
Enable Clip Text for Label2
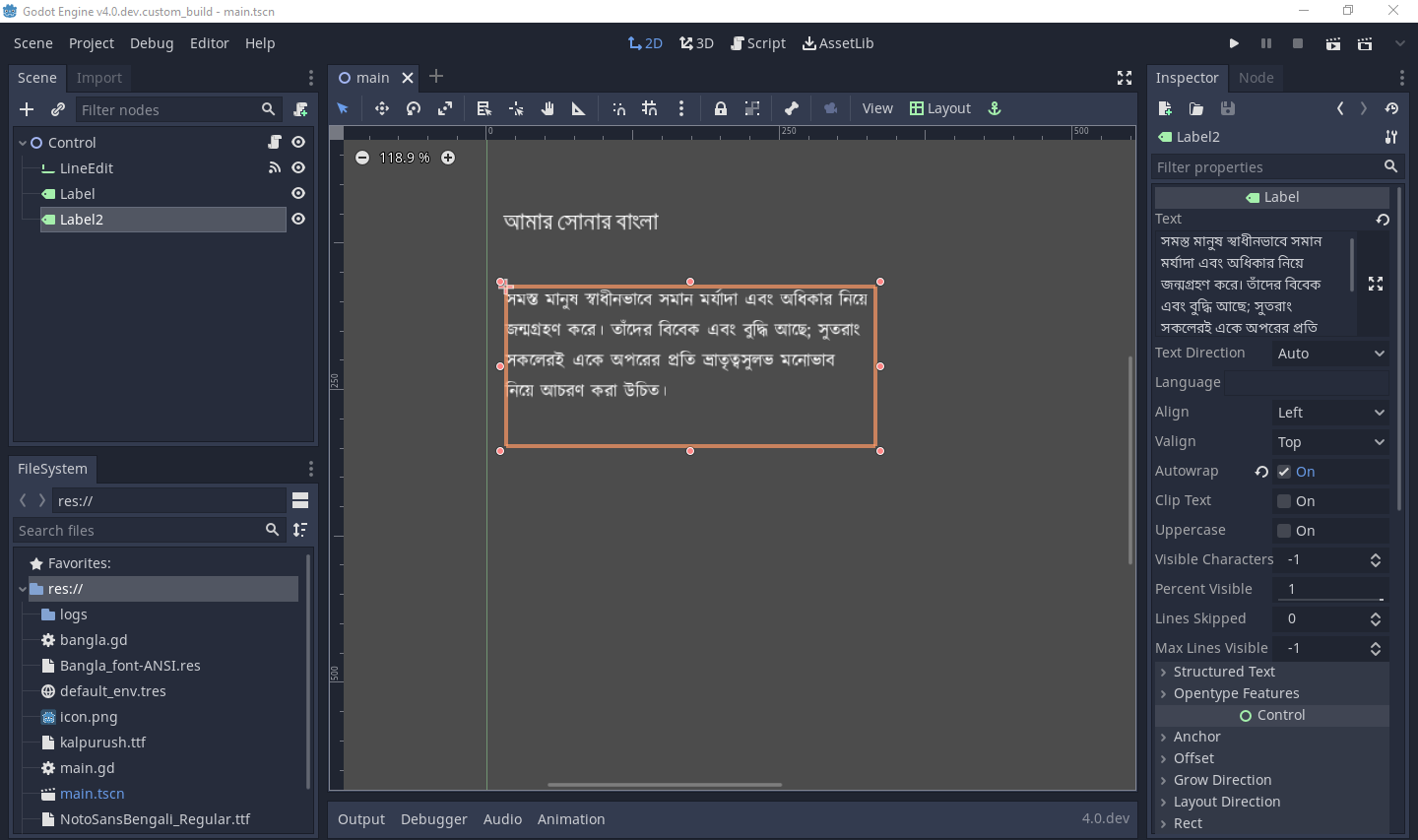click(x=1283, y=500)
